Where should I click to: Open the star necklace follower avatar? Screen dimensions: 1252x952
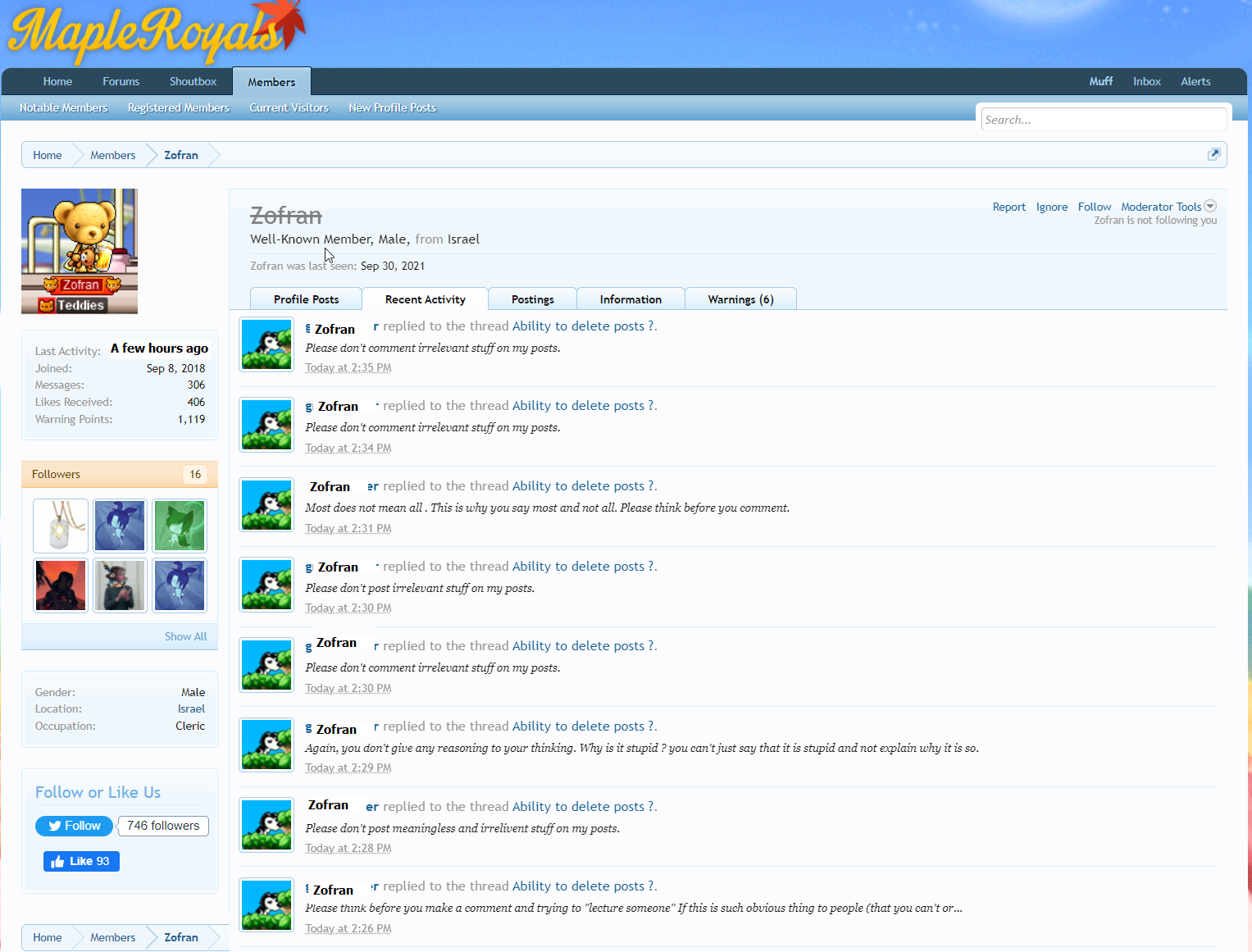[61, 526]
